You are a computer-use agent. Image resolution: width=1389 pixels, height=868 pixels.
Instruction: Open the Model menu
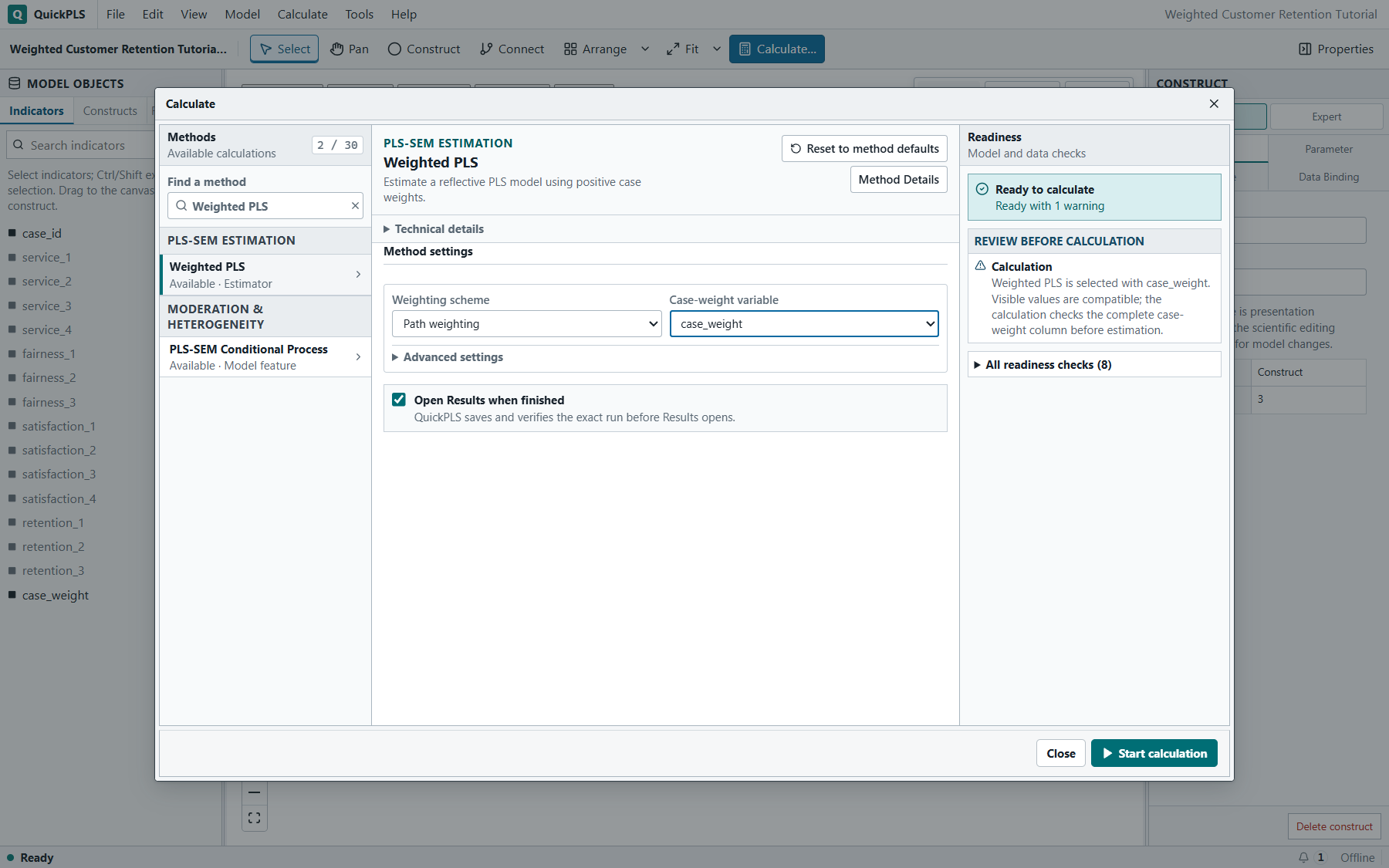point(242,14)
